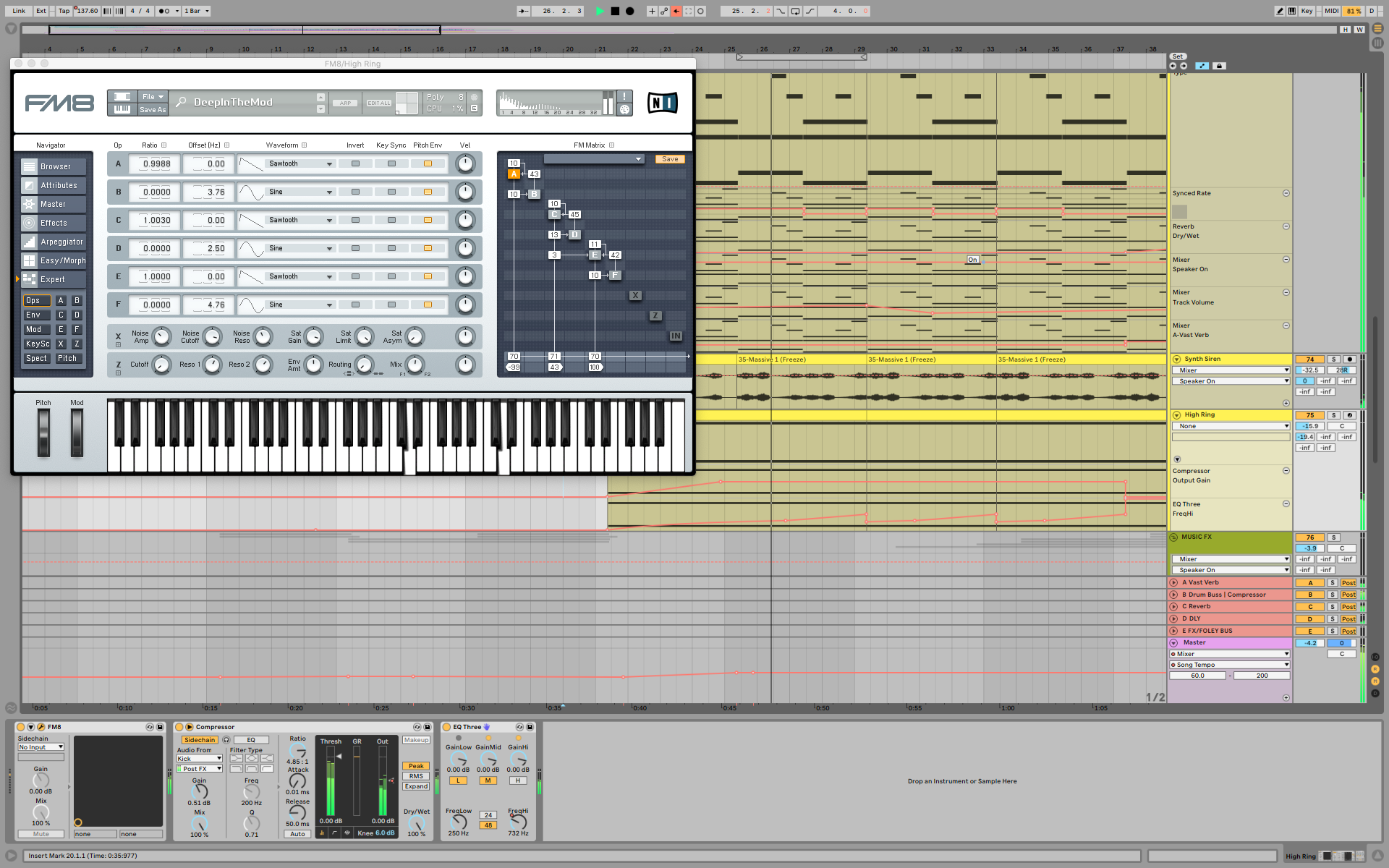
Task: Click the tempo field showing 137.60
Action: coord(87,11)
